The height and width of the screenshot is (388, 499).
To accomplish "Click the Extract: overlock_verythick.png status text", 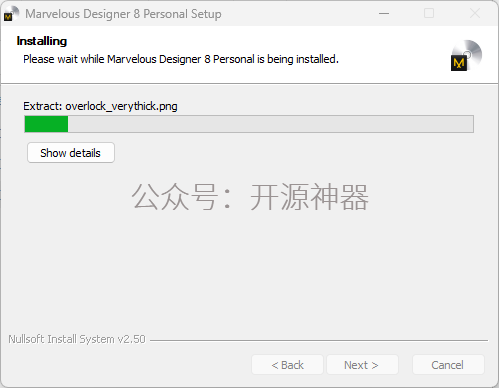I will [x=100, y=106].
